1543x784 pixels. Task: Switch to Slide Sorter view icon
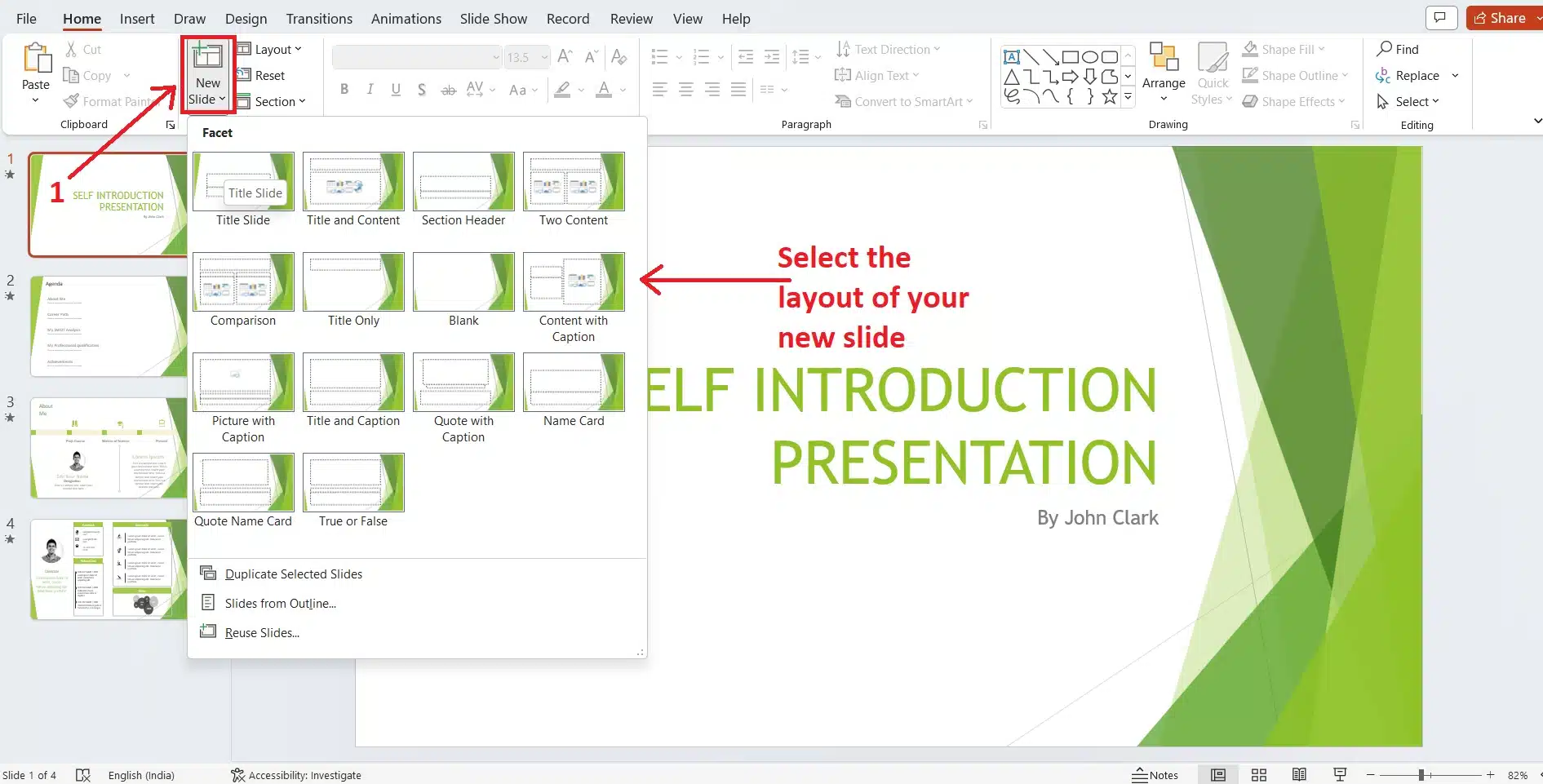(1259, 775)
